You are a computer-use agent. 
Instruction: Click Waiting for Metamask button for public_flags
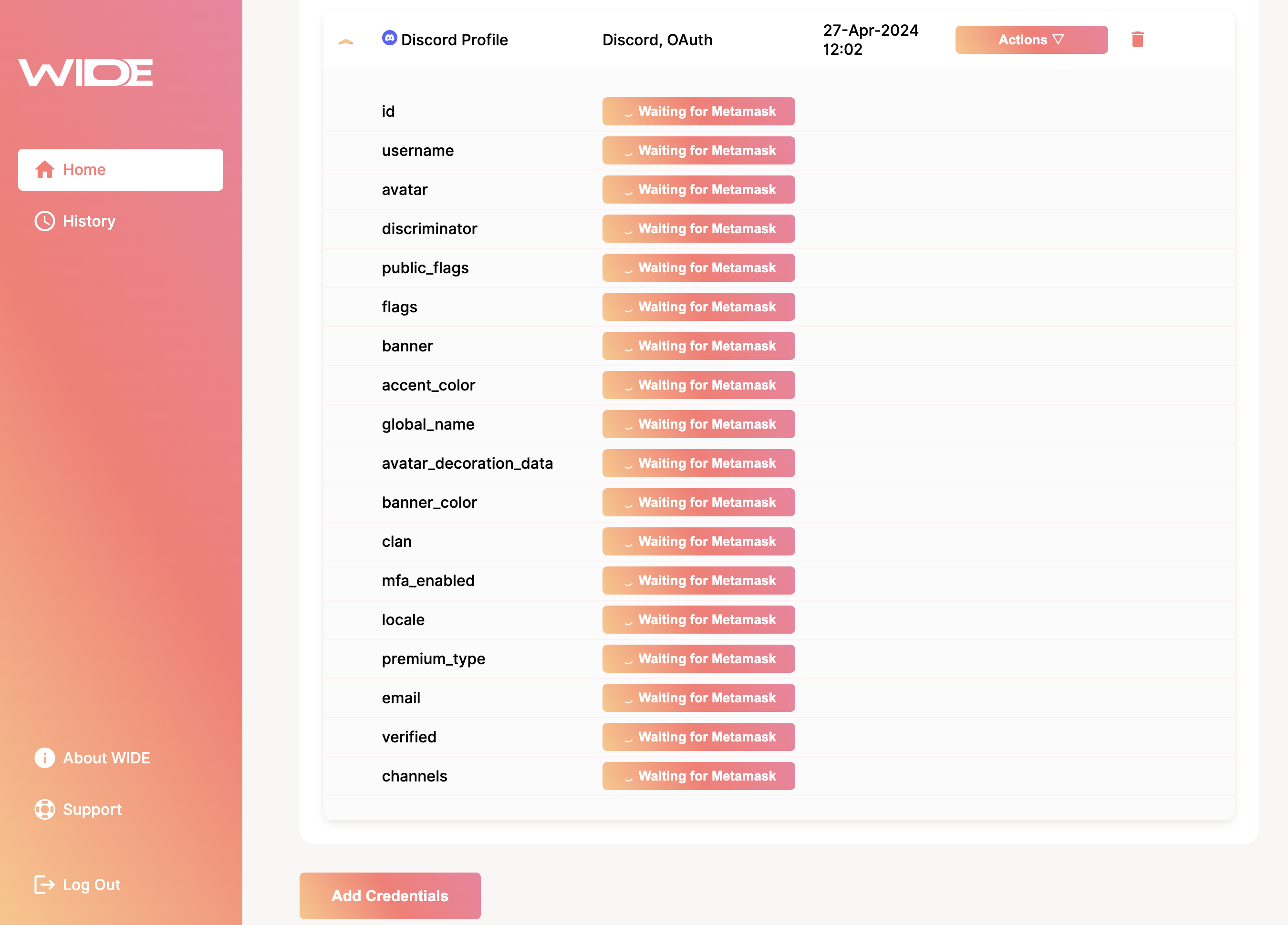(x=698, y=268)
